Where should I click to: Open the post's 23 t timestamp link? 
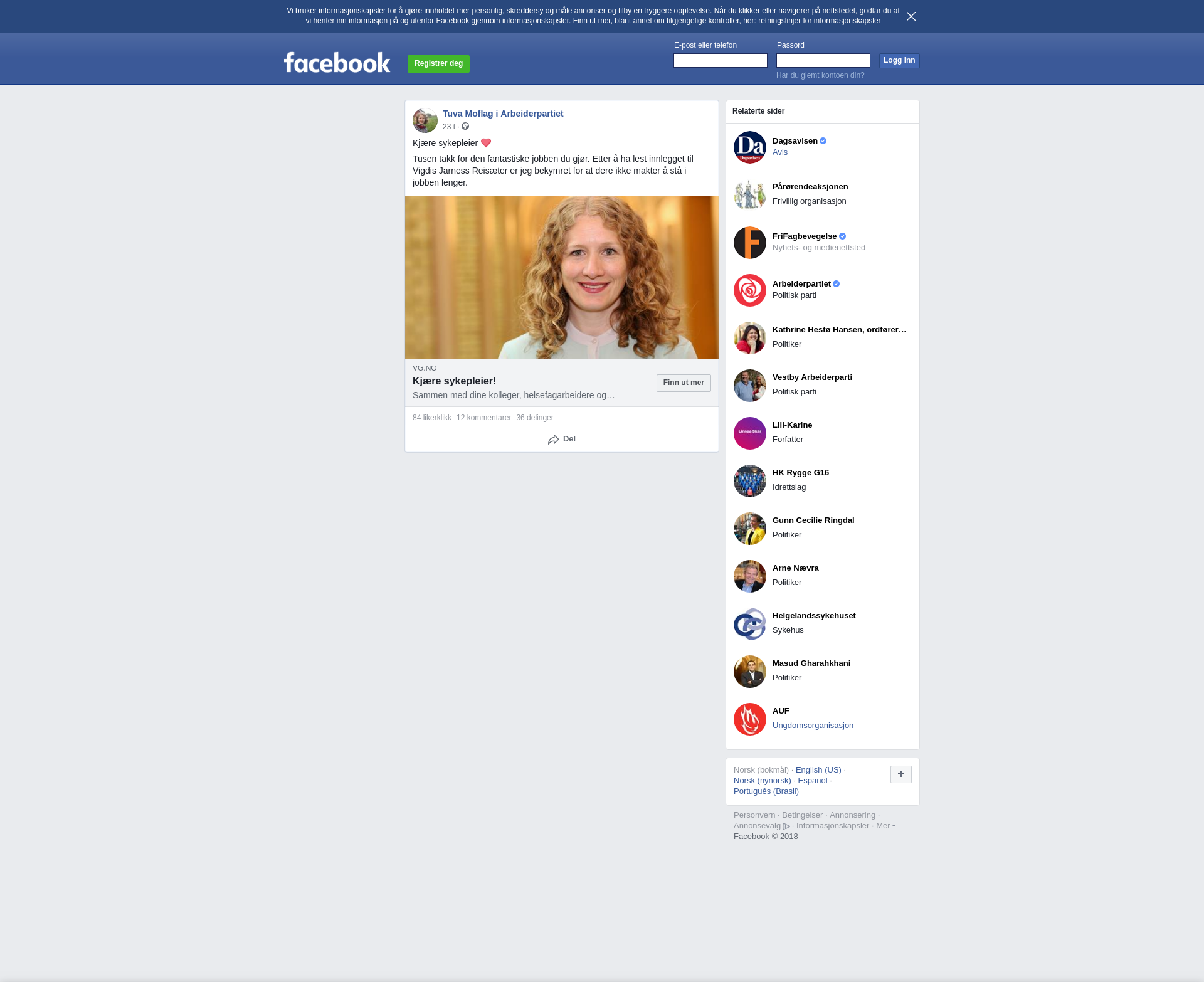pyautogui.click(x=449, y=127)
